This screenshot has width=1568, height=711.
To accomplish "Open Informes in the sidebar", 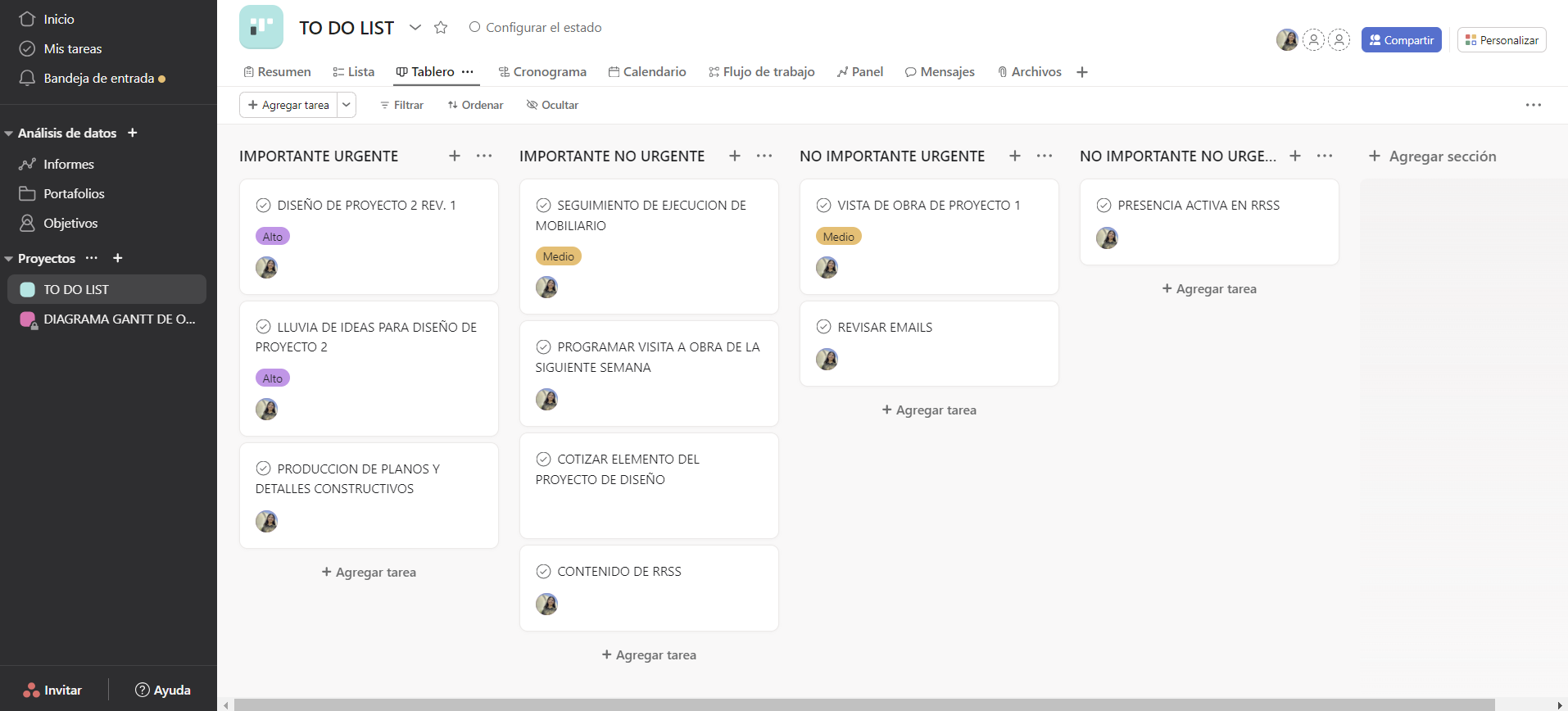I will [57, 164].
